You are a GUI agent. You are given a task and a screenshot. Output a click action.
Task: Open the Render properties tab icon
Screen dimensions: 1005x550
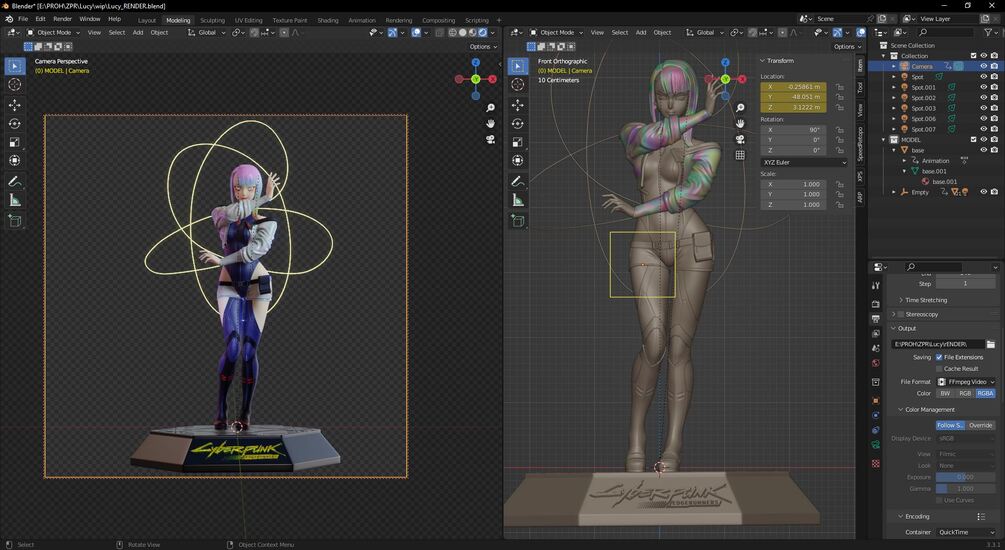coord(876,303)
